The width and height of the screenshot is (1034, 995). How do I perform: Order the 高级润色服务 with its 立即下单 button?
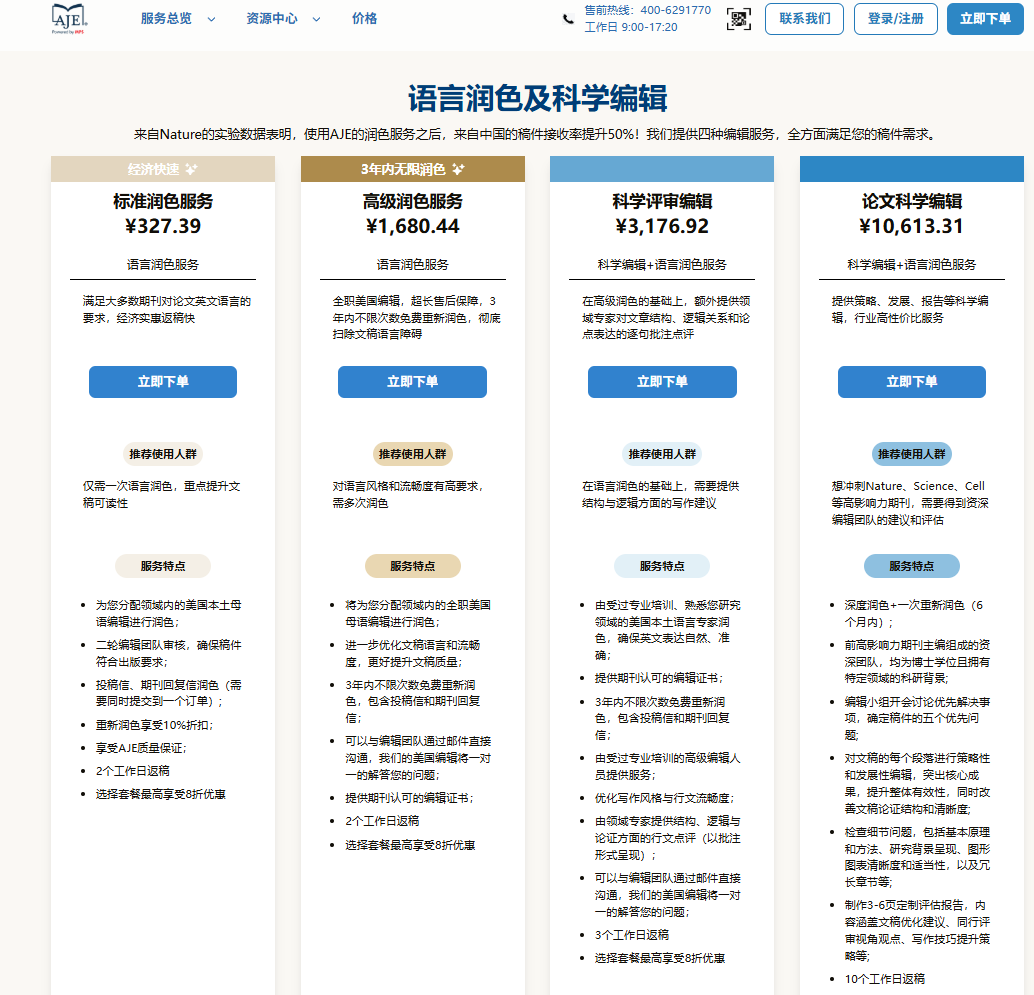click(x=412, y=382)
